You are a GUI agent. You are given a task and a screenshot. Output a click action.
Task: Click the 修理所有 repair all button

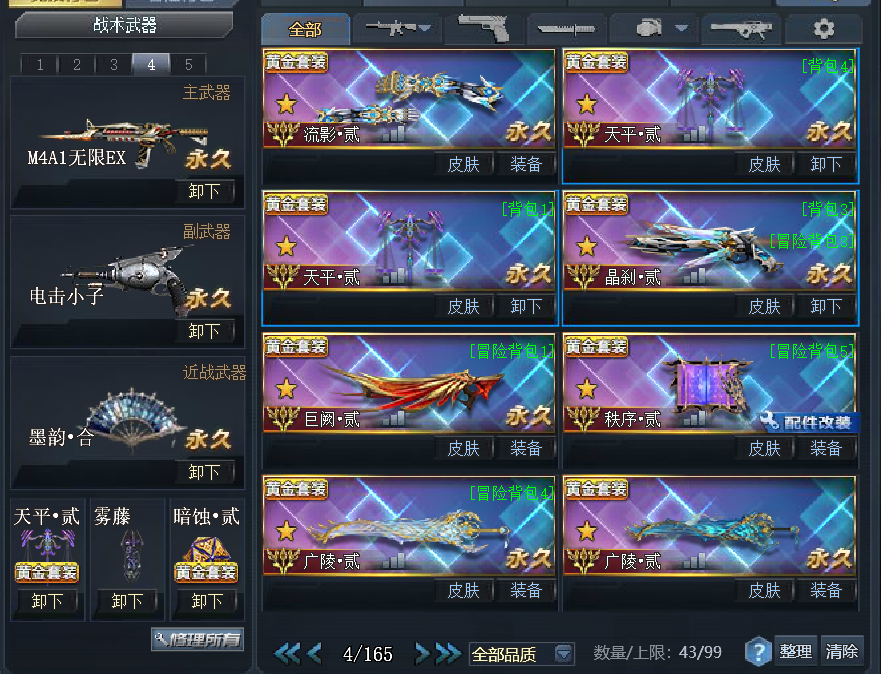click(x=197, y=639)
